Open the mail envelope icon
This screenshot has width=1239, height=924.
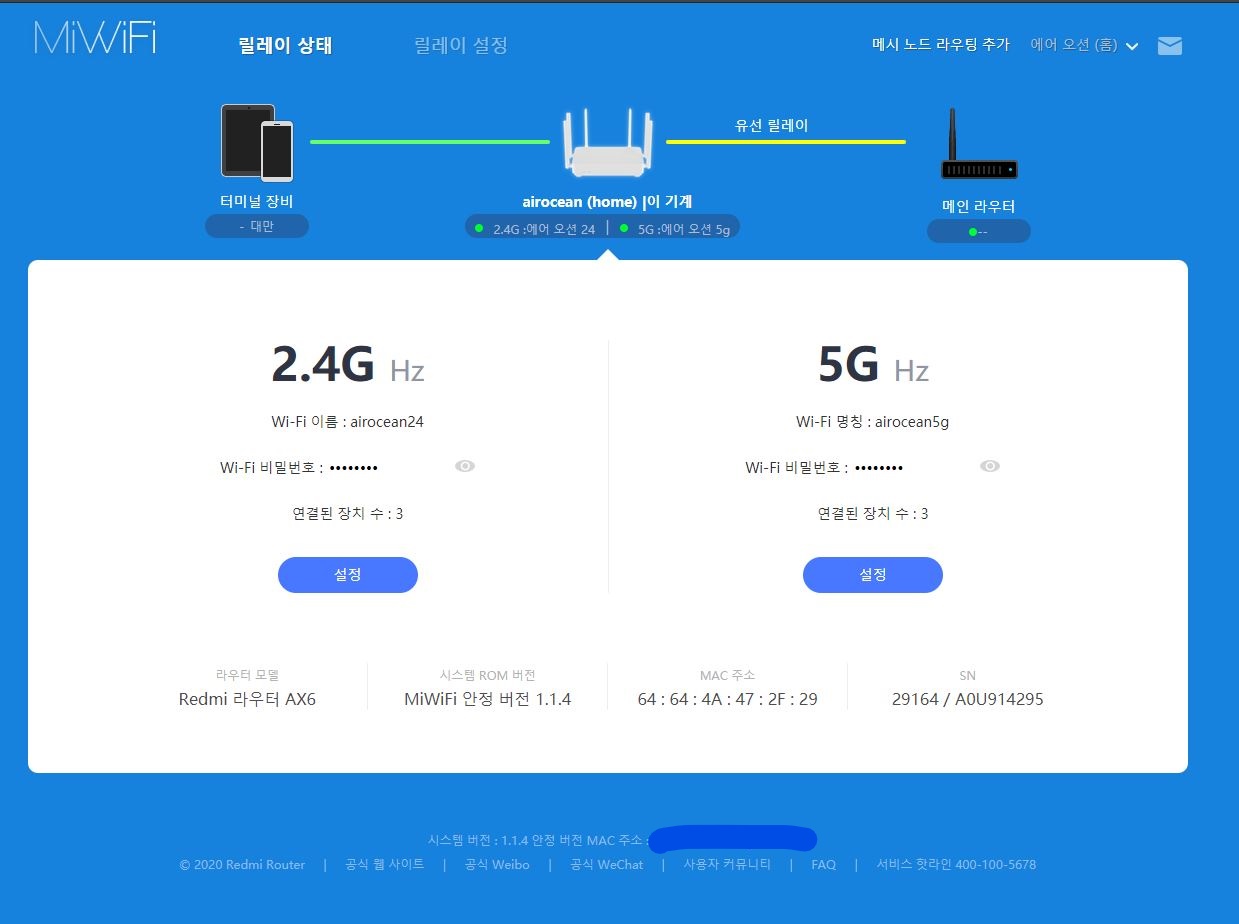[x=1170, y=46]
